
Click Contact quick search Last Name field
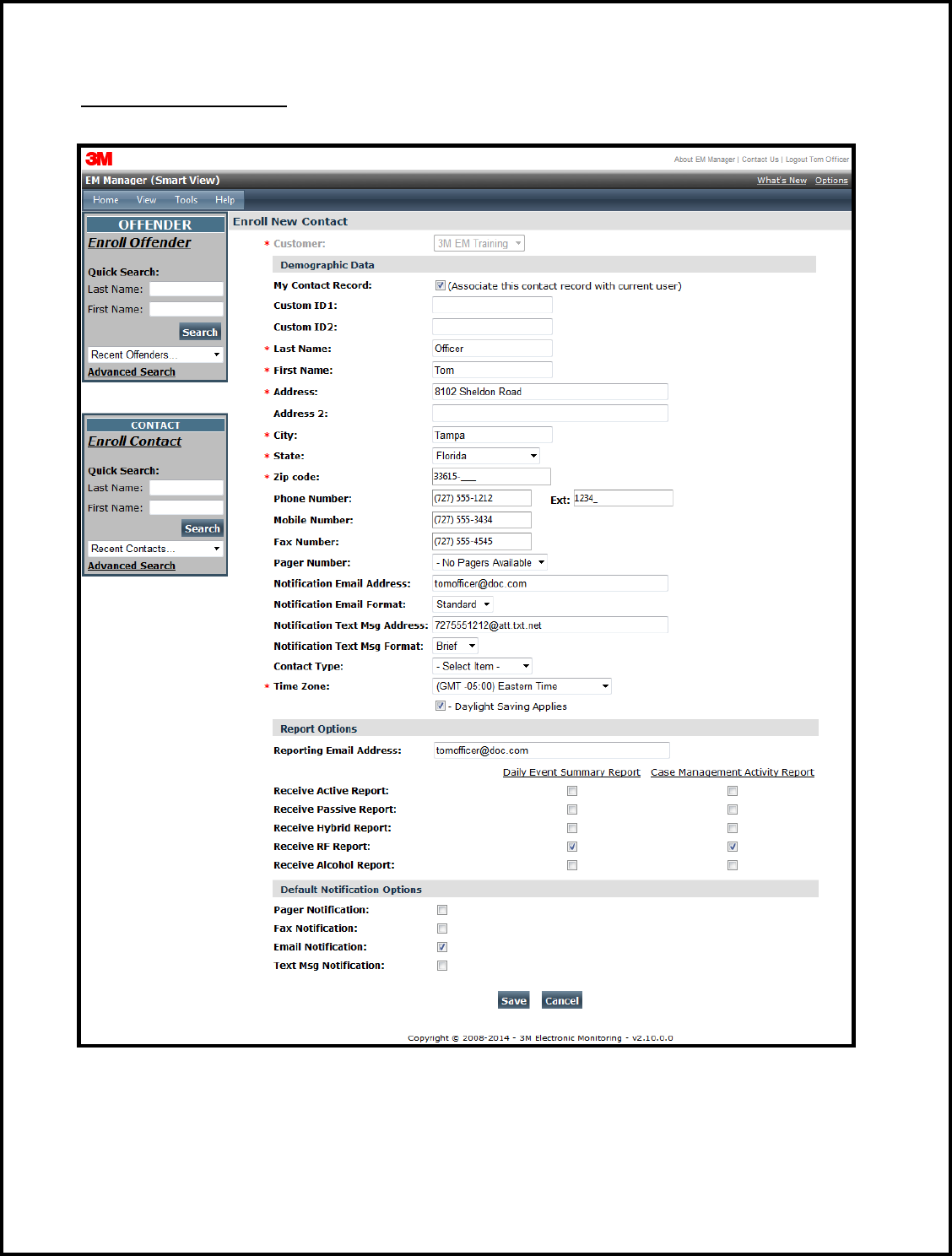(x=187, y=488)
